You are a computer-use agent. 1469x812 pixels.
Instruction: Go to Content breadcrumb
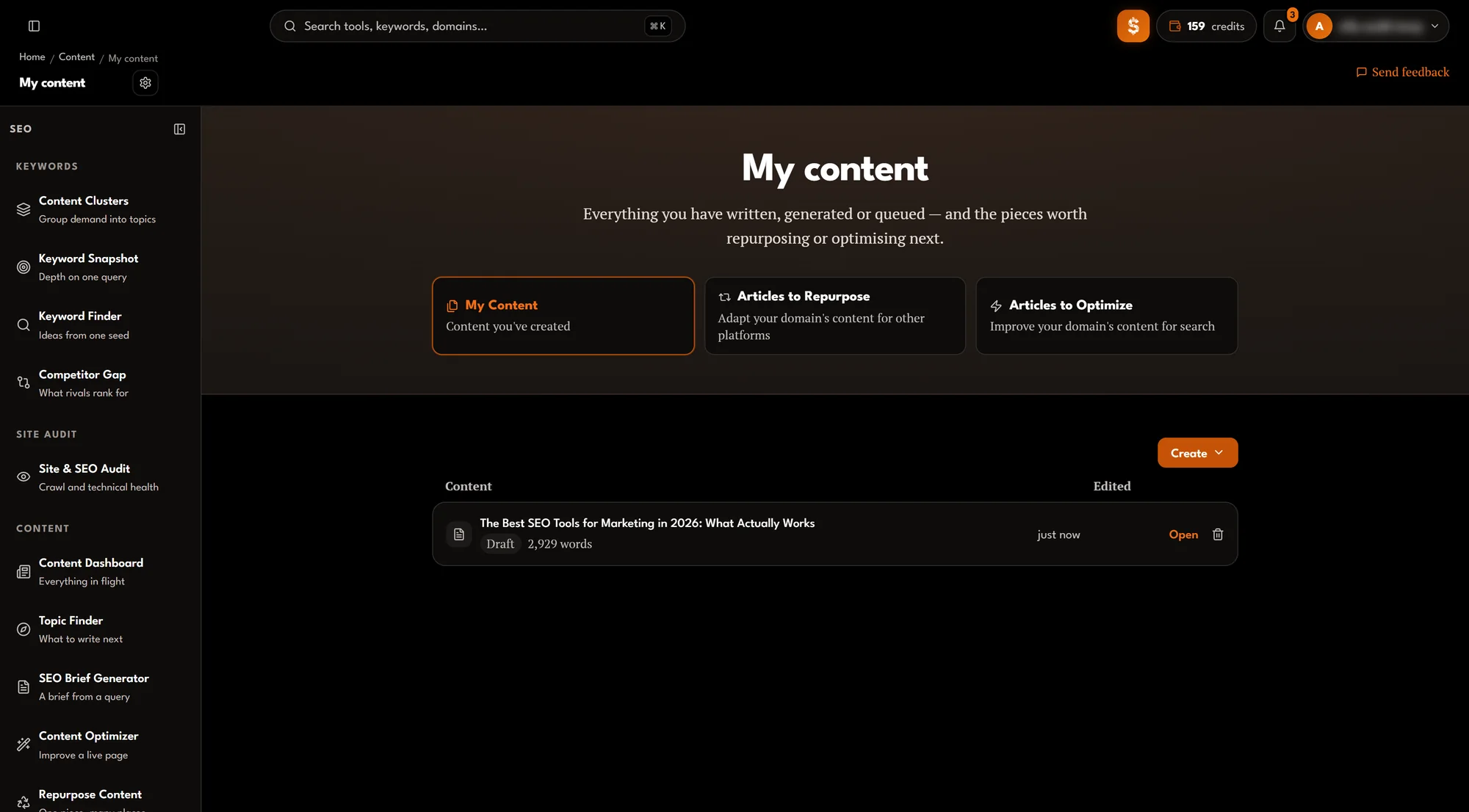[76, 57]
